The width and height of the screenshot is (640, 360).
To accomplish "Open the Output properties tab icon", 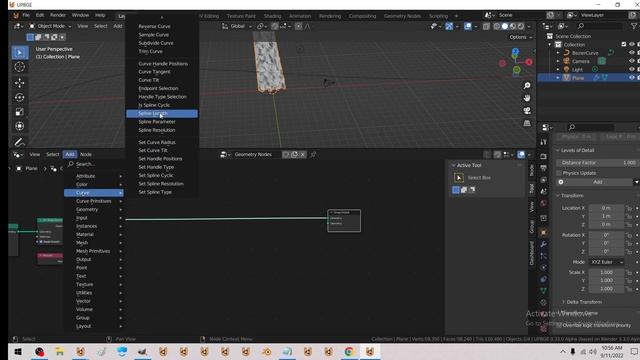I will [x=543, y=168].
